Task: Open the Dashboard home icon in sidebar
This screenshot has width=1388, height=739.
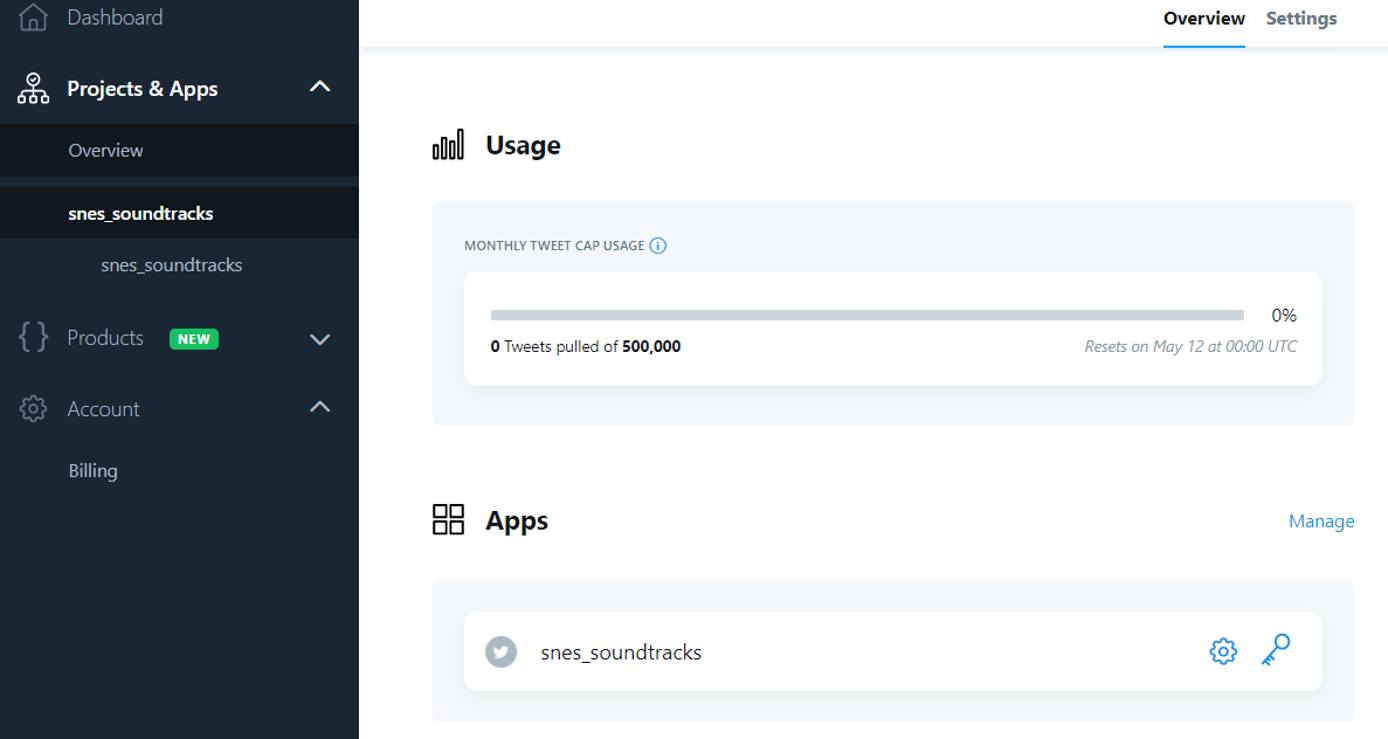Action: [x=32, y=17]
